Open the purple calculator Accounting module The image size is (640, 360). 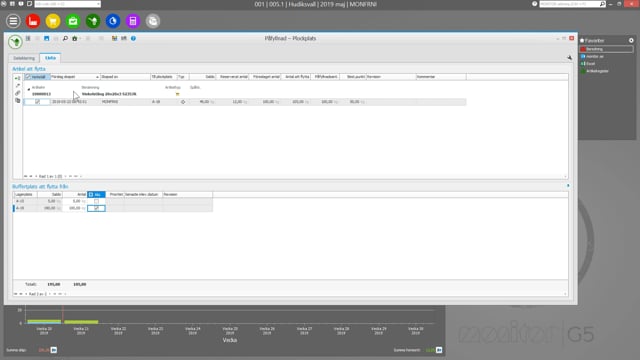coord(133,21)
